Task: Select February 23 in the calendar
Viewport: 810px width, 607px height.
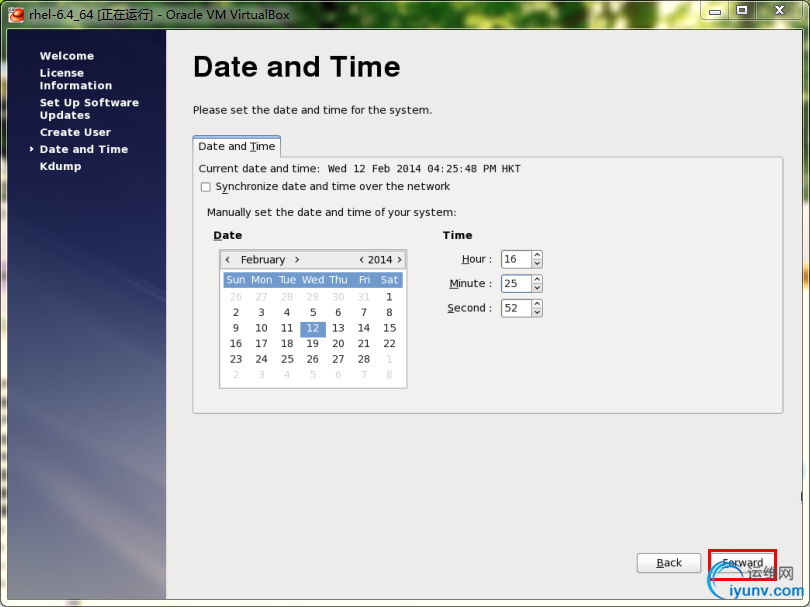Action: 236,359
